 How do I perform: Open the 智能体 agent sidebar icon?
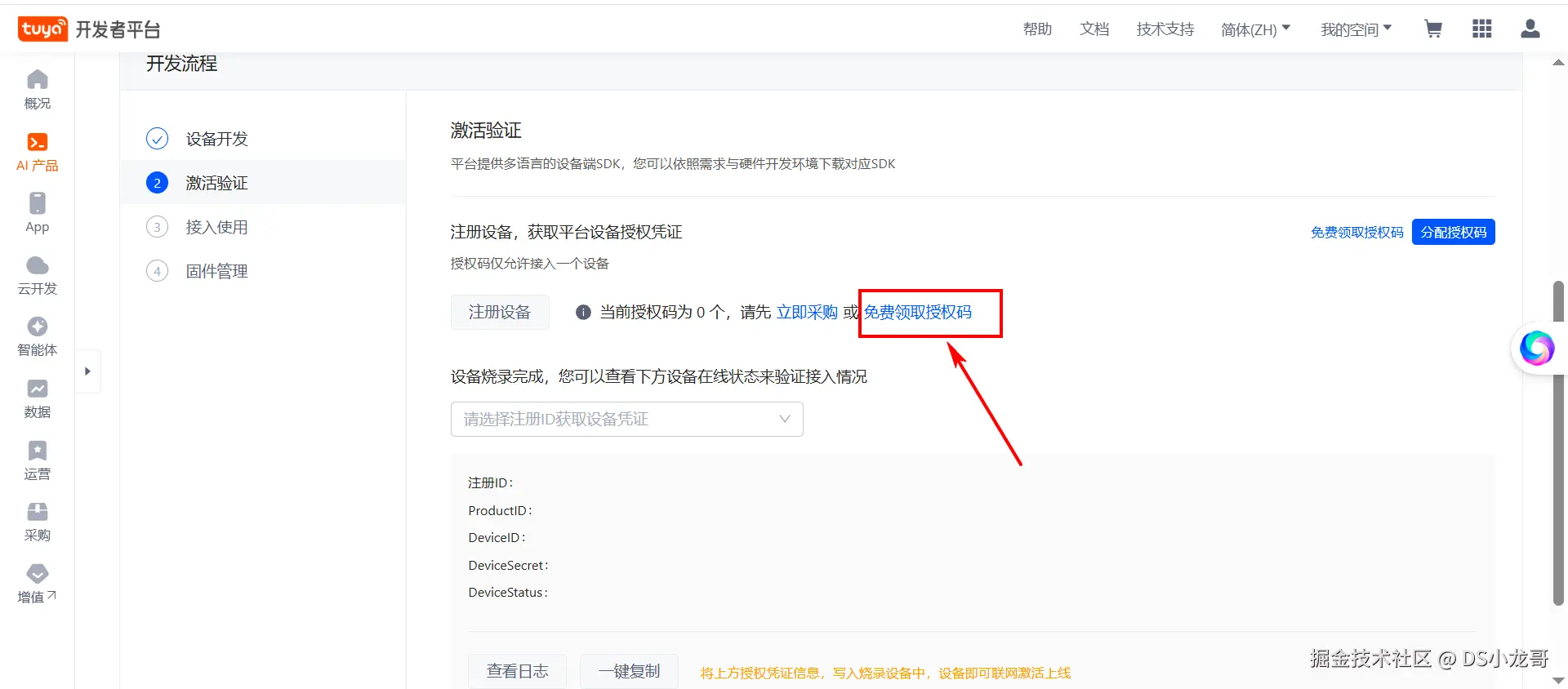click(38, 337)
